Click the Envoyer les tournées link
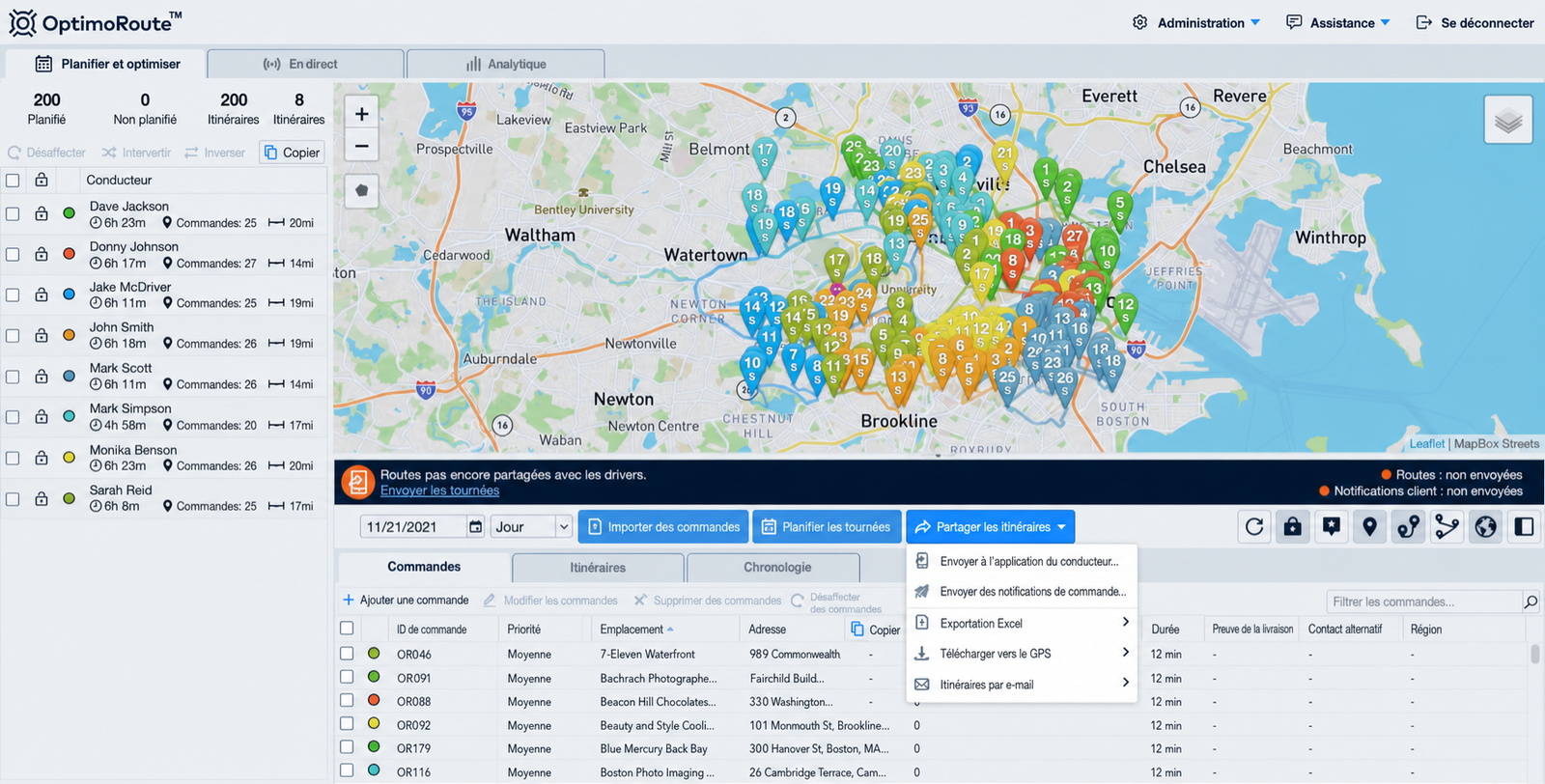 pyautogui.click(x=439, y=490)
